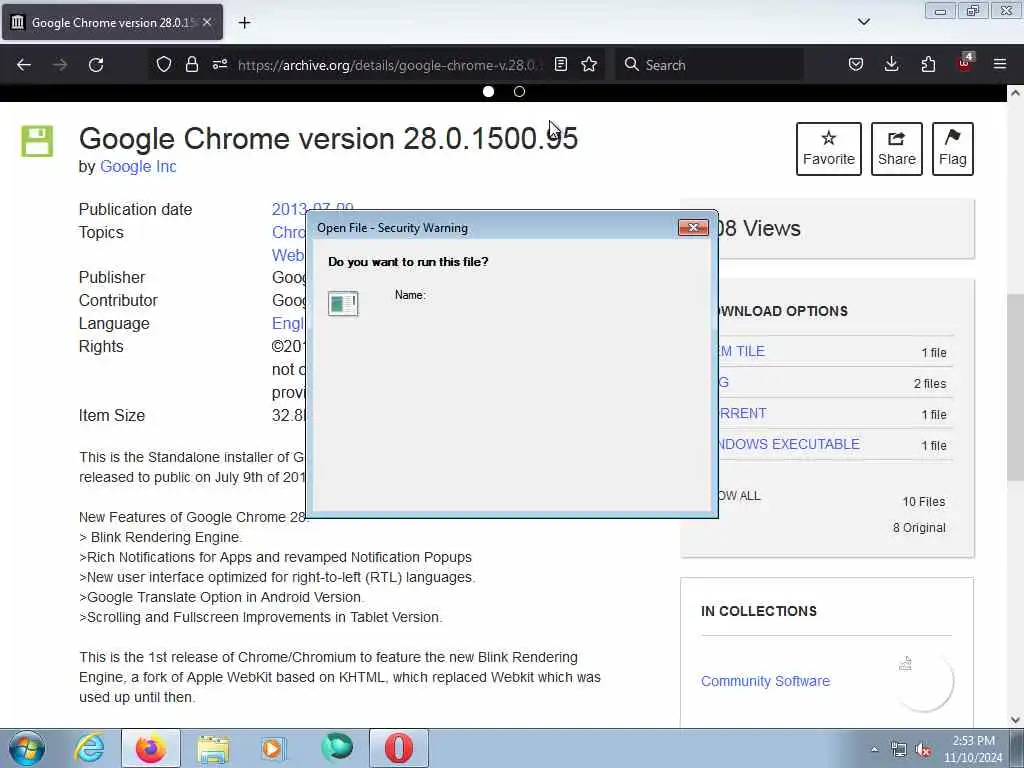Click Language English link
Screen dimensions: 1024x768
(288, 323)
